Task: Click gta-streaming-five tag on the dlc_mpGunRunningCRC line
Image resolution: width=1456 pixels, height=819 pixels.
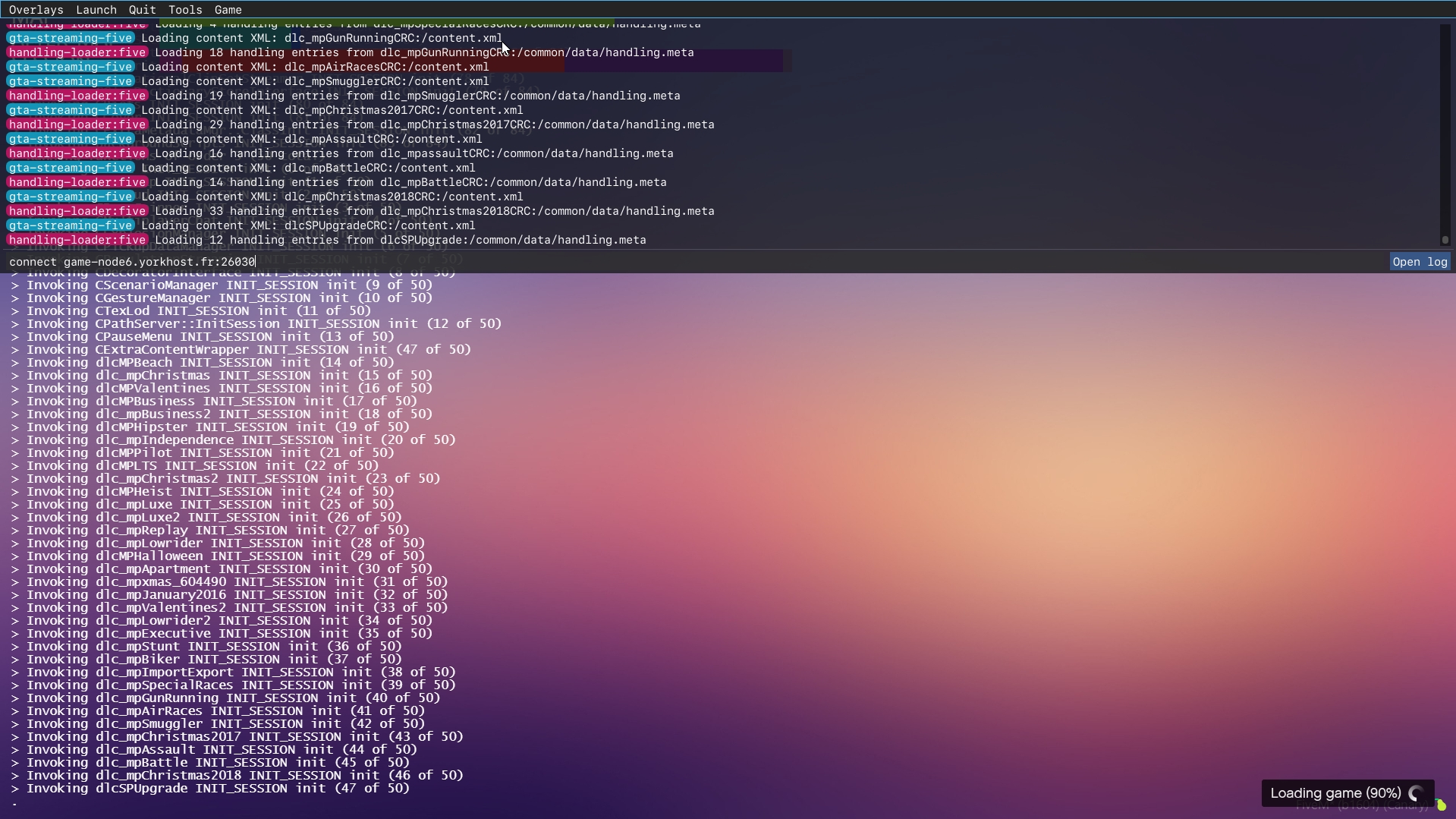Action: pyautogui.click(x=71, y=38)
